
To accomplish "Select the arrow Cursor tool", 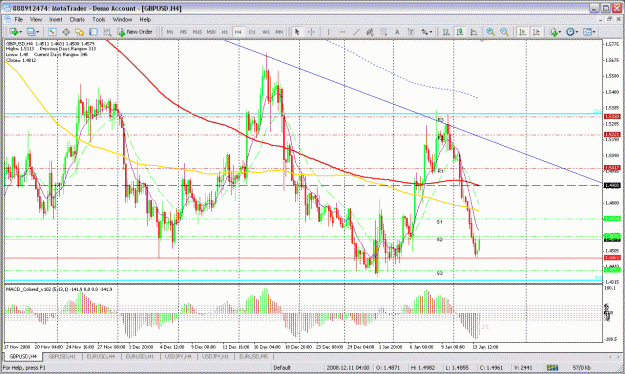I will (x=297, y=32).
